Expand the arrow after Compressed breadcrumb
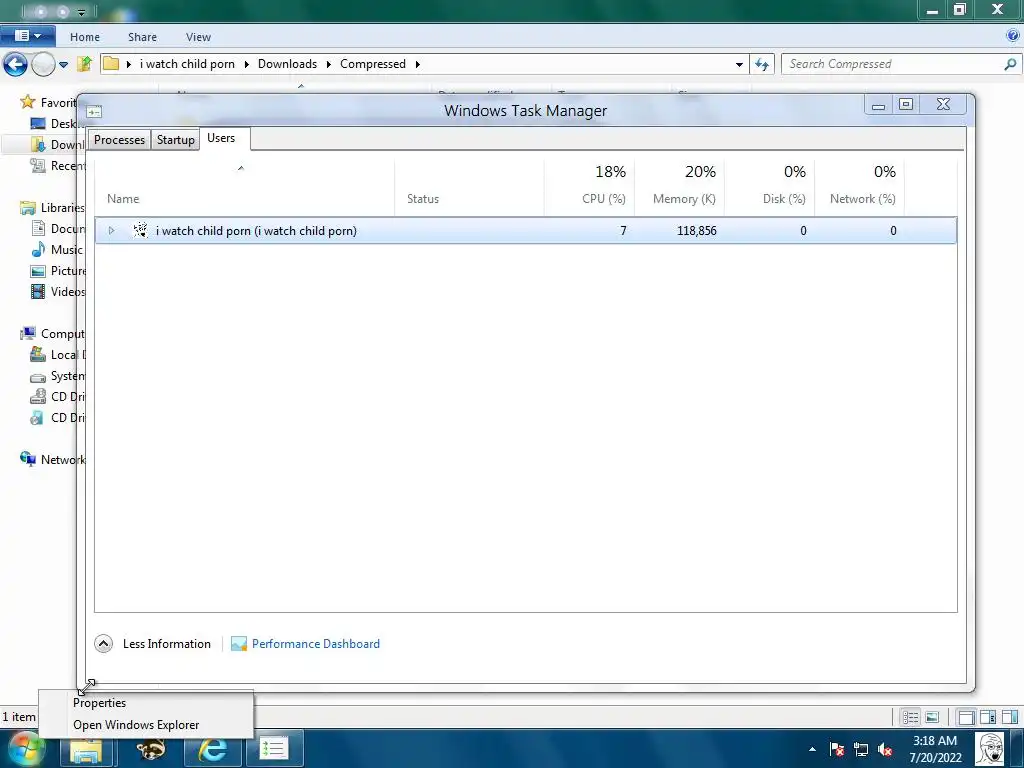The image size is (1024, 768). [x=417, y=64]
